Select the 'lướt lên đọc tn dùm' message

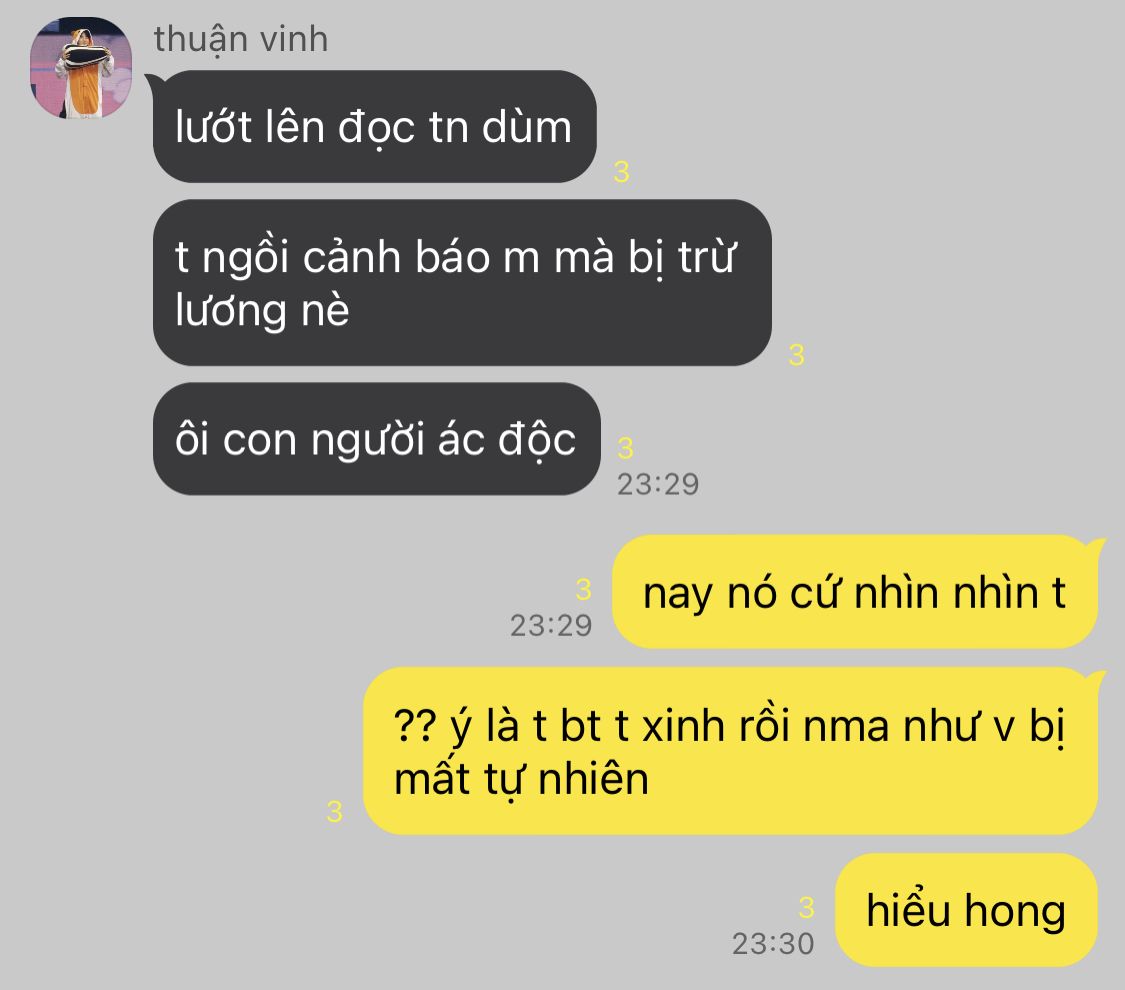(x=375, y=126)
